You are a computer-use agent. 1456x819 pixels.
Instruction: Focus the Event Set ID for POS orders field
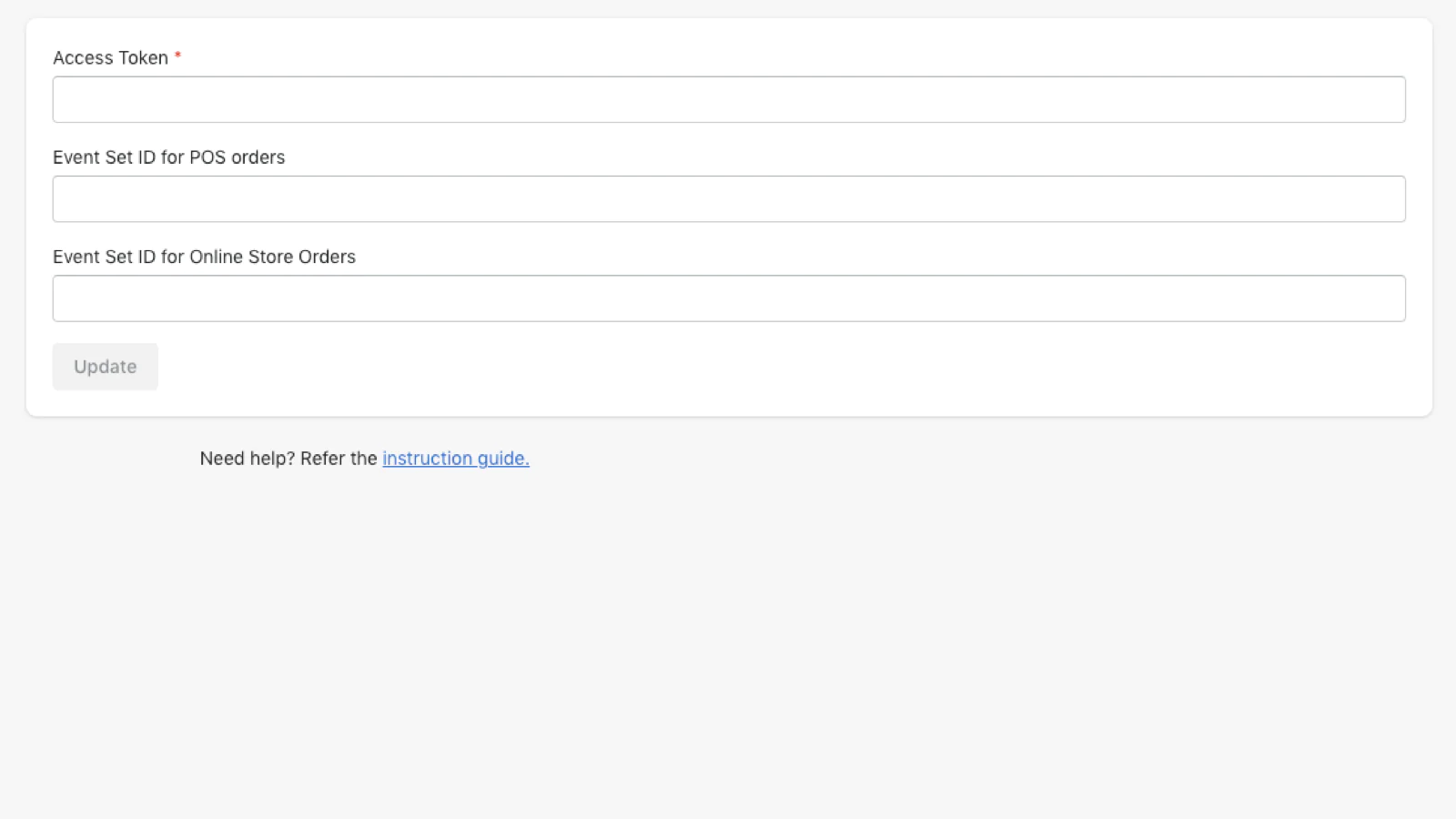coord(728,198)
